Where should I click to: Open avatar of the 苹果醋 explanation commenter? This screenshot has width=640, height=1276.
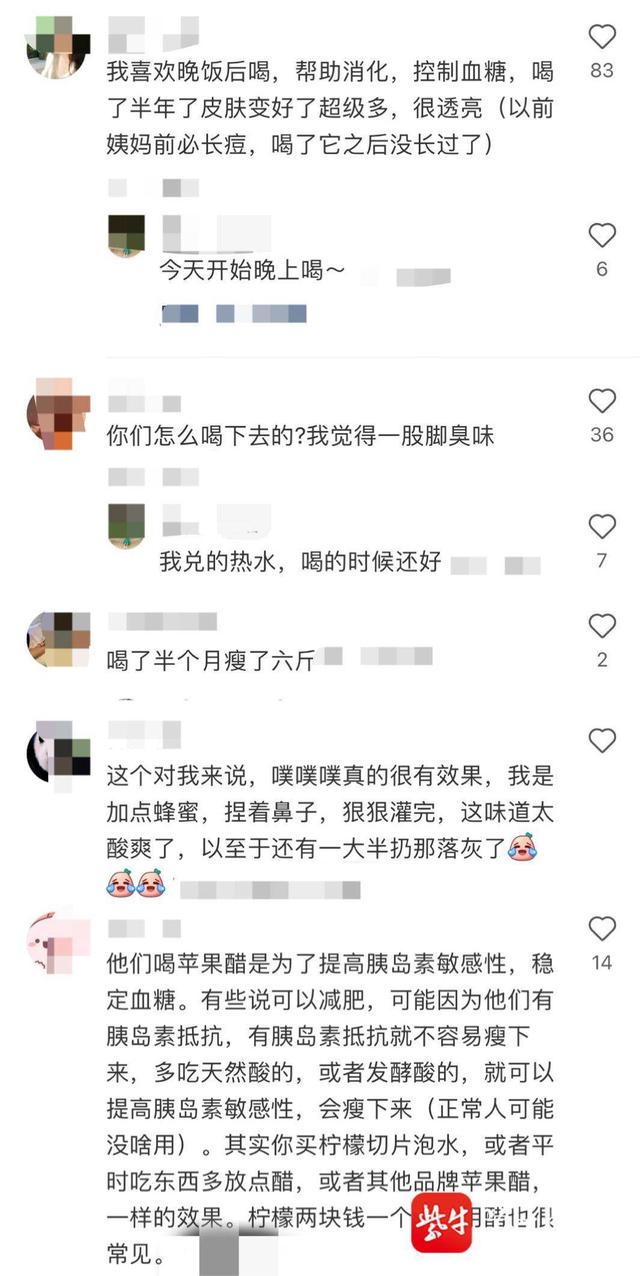58,939
